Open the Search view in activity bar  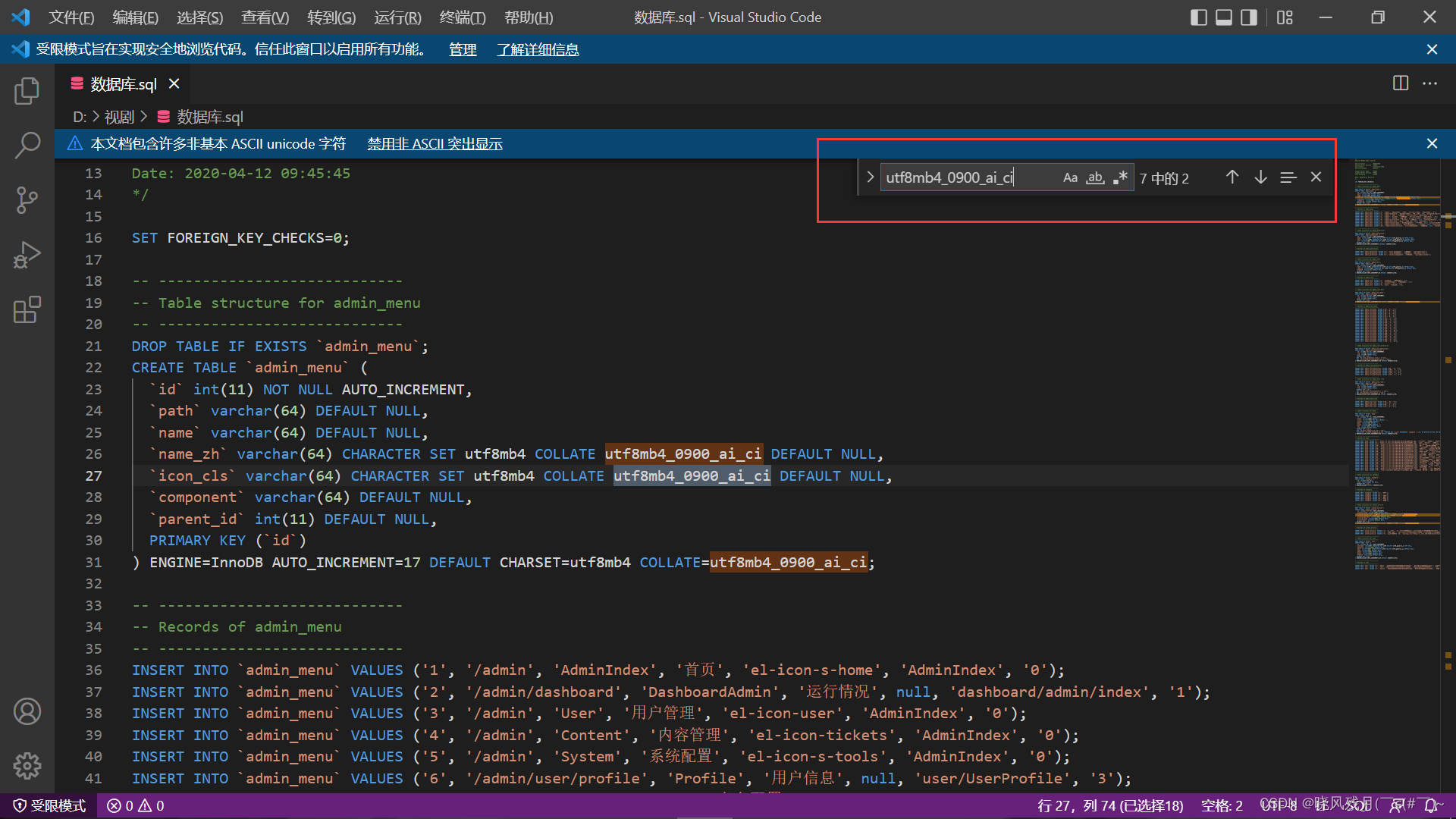click(x=27, y=145)
